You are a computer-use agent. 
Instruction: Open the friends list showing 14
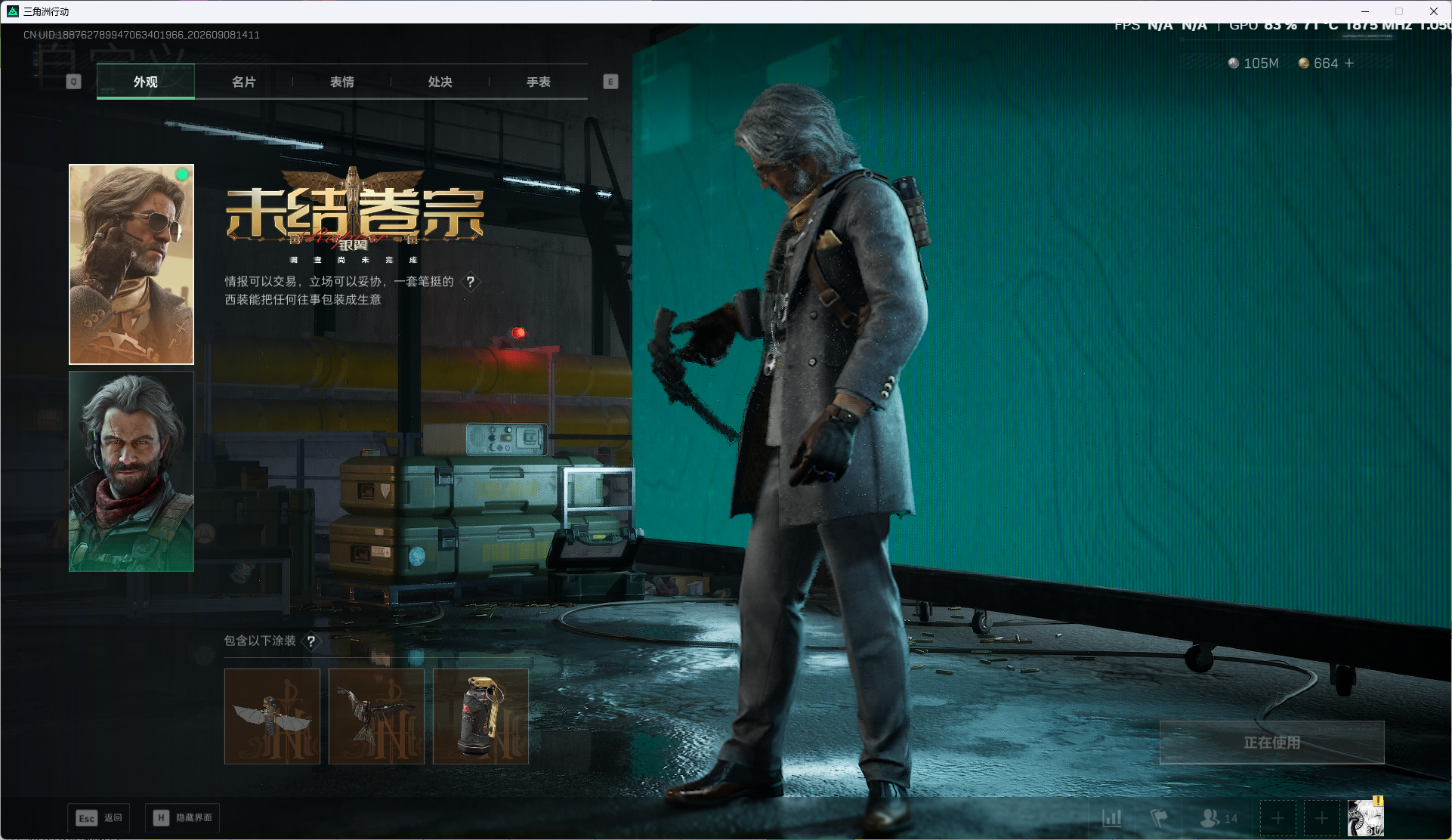1219,818
